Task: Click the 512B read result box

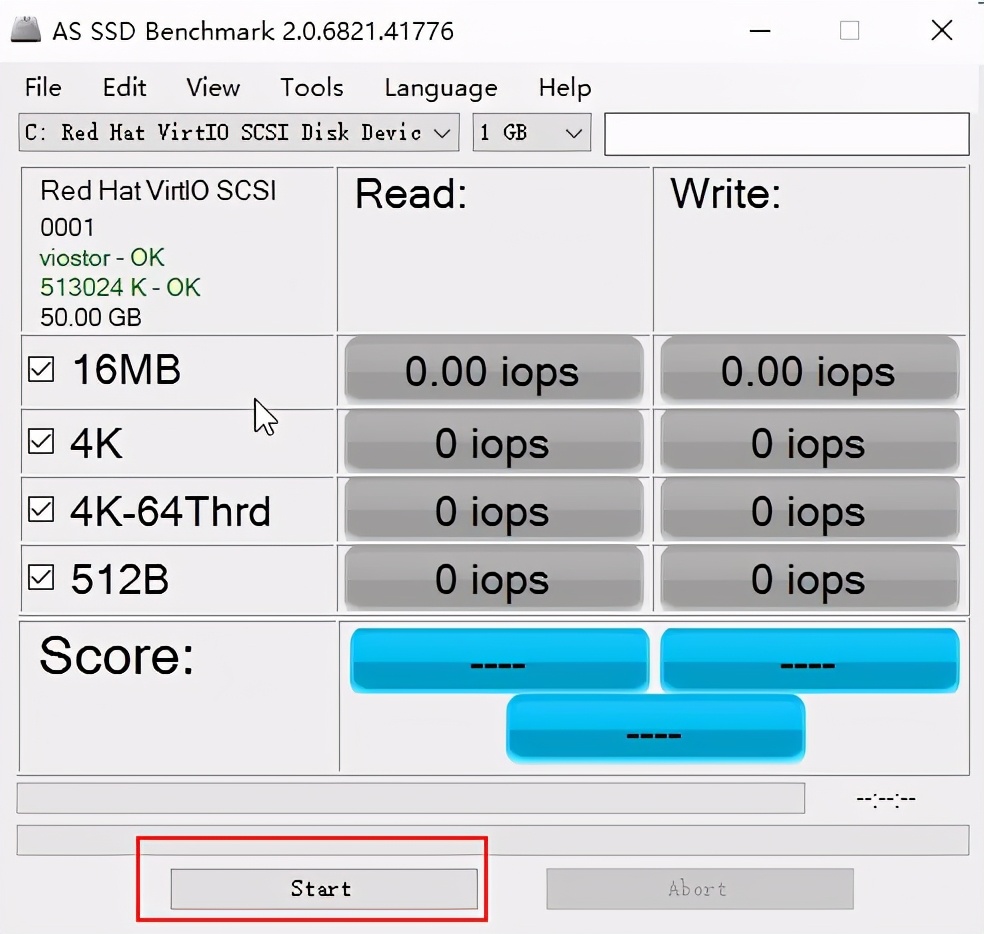Action: tap(494, 578)
